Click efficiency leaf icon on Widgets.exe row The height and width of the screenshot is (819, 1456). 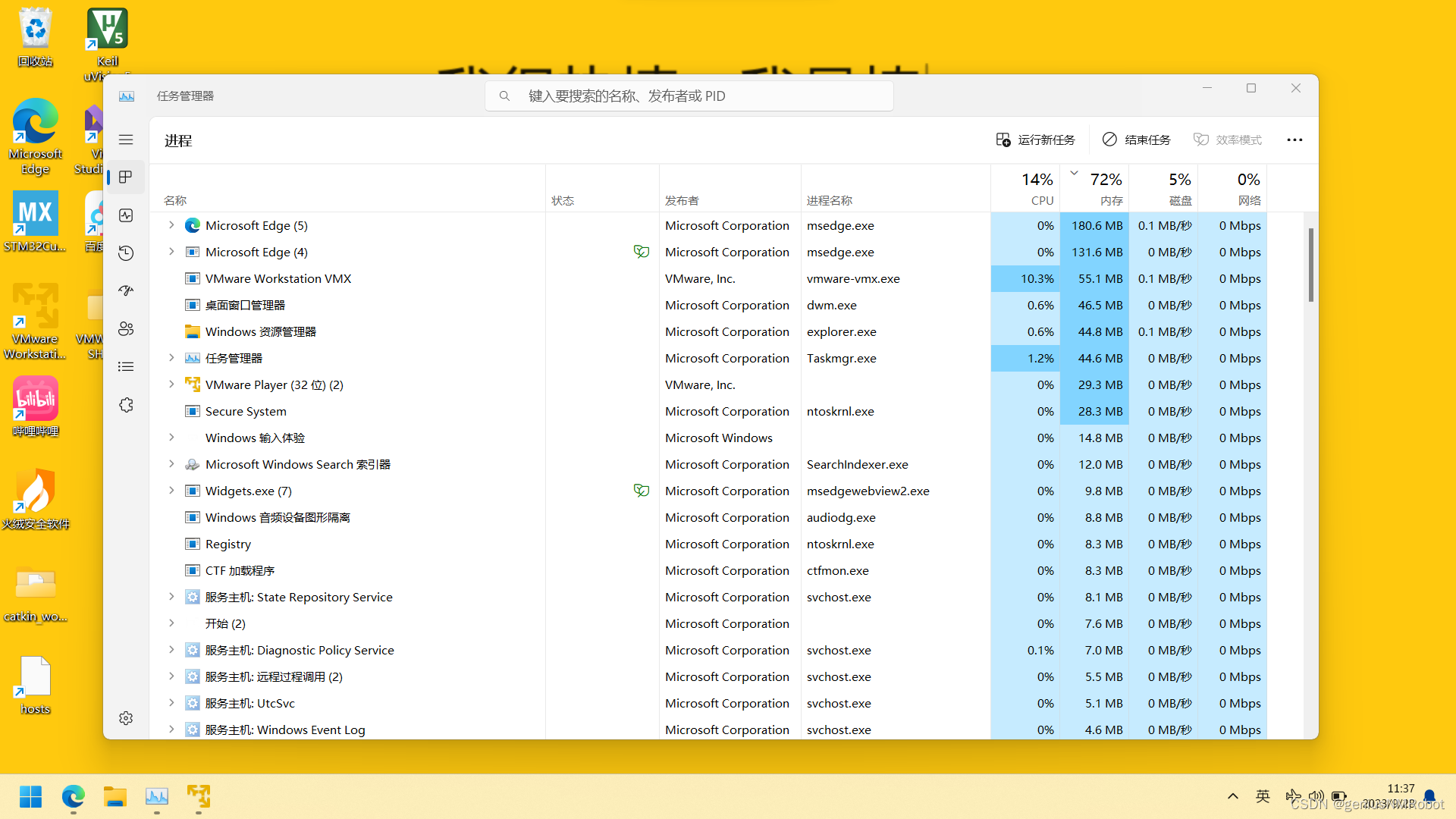pos(642,491)
